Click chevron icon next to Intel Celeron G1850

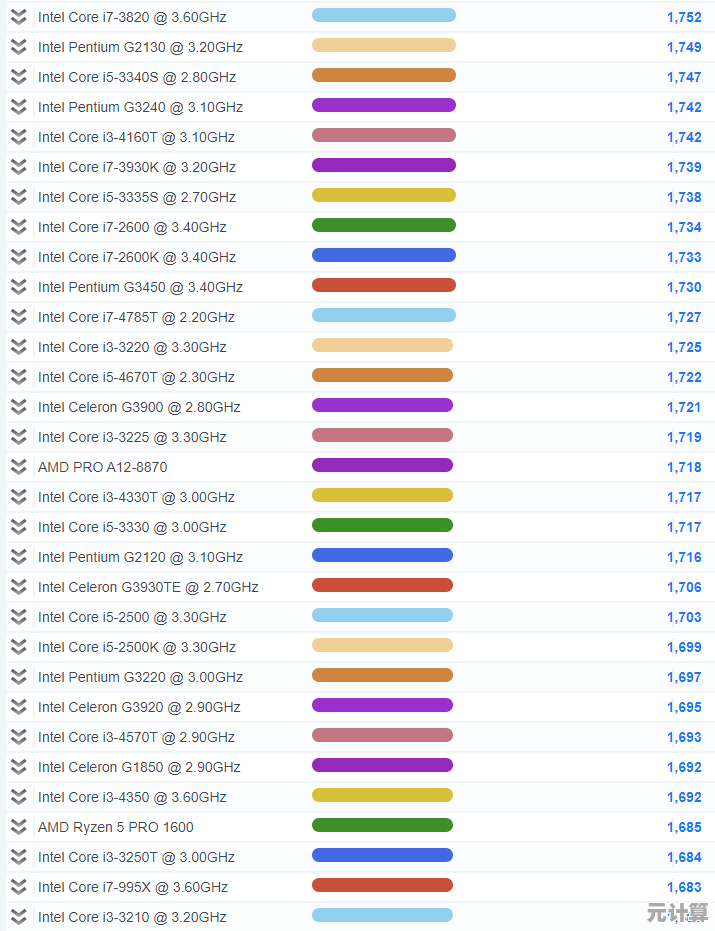18,767
